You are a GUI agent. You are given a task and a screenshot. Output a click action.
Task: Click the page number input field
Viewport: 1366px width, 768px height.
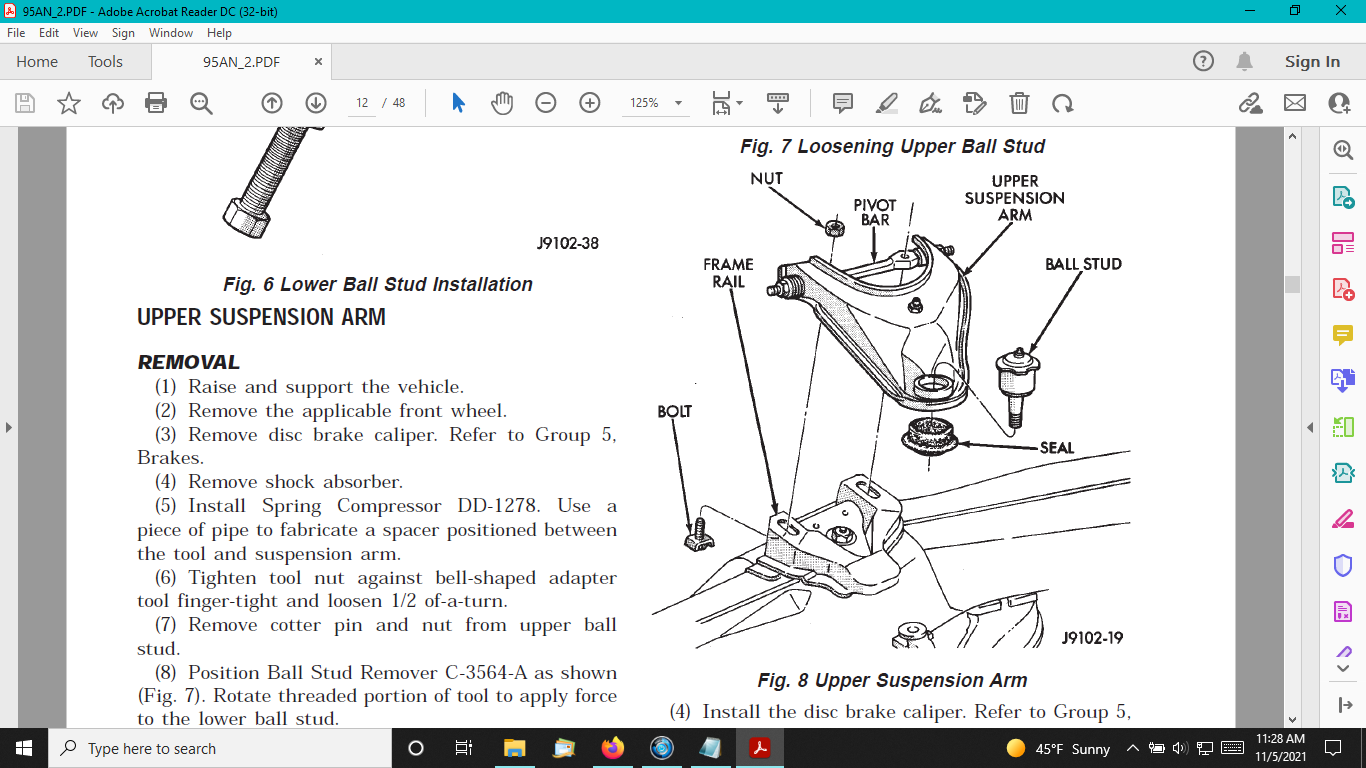coord(362,103)
